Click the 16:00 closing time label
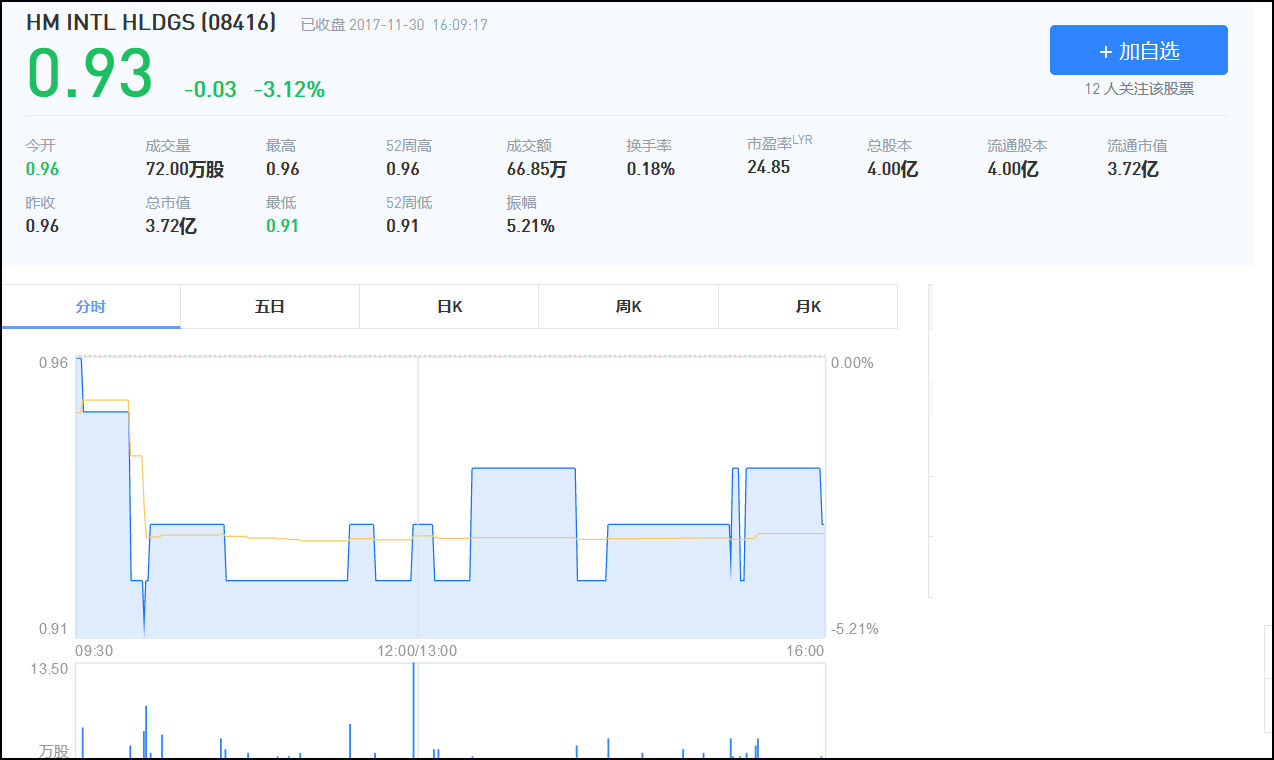 click(x=805, y=651)
